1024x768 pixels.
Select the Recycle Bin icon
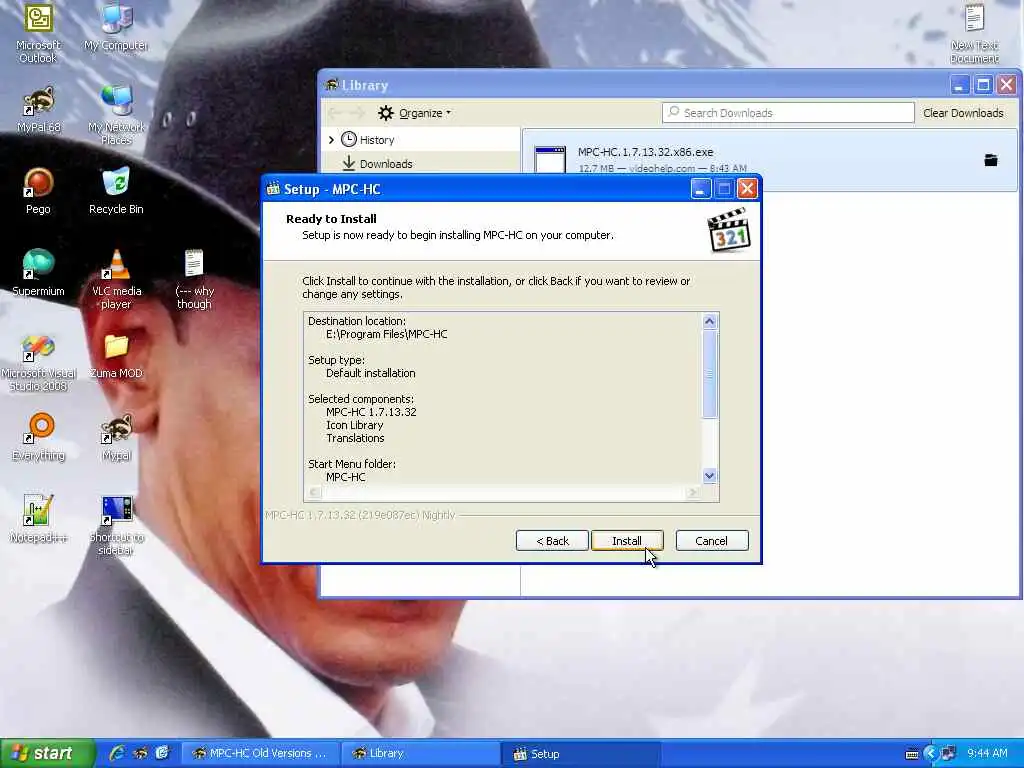(116, 191)
